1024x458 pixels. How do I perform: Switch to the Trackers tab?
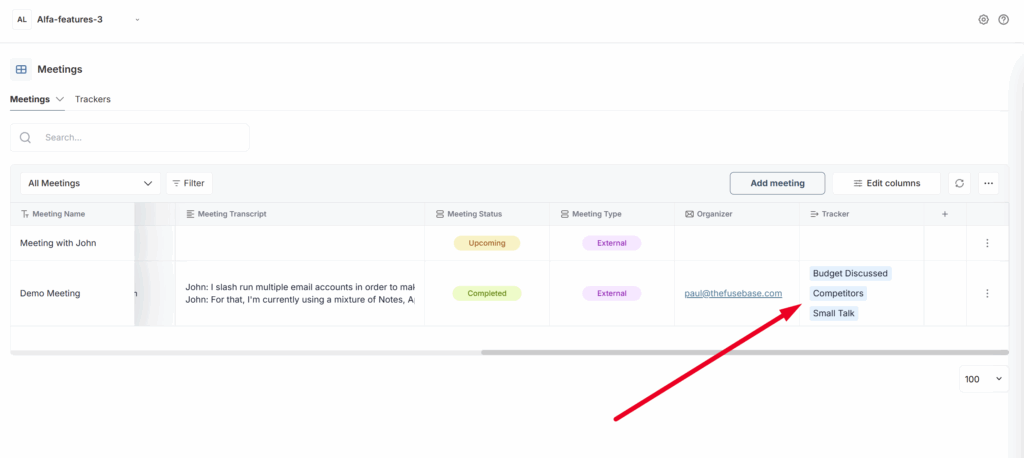coord(92,99)
